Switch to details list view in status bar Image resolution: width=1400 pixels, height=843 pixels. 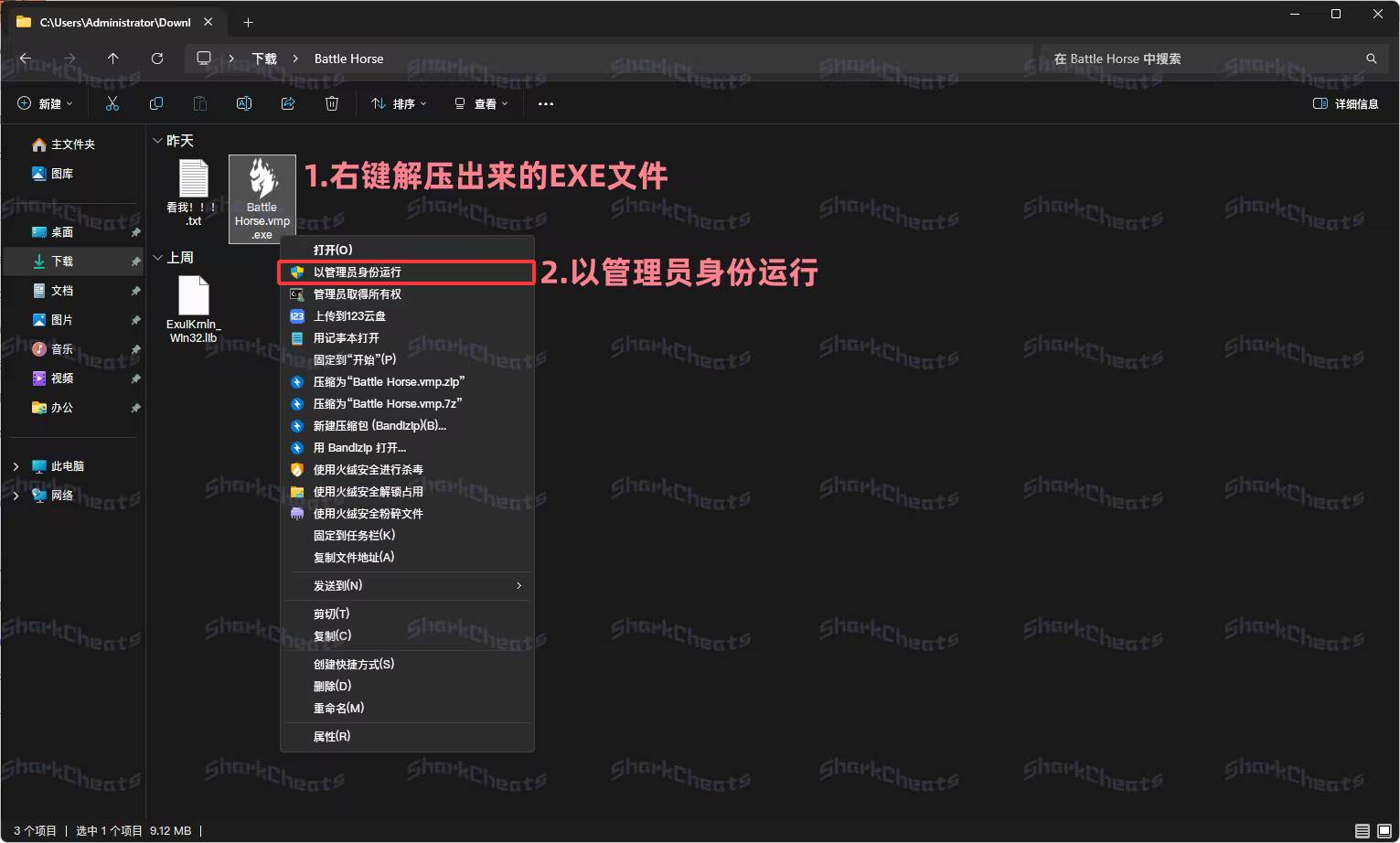[1363, 831]
